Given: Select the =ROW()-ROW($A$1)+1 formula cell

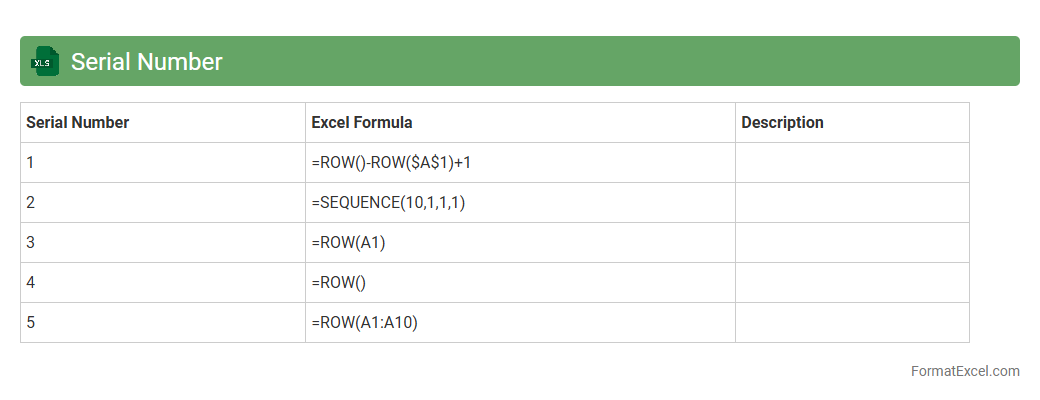Looking at the screenshot, I should (391, 163).
